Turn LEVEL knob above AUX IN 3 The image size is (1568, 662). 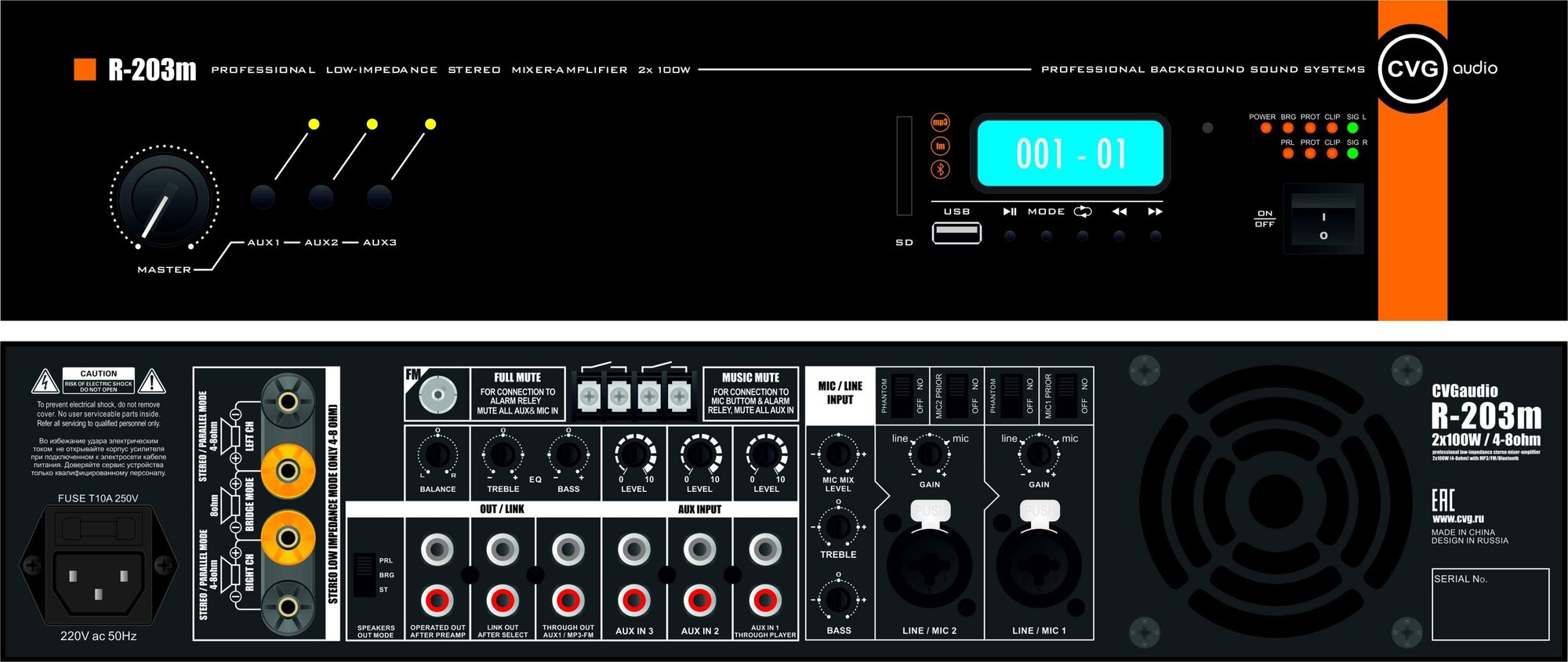tap(634, 454)
